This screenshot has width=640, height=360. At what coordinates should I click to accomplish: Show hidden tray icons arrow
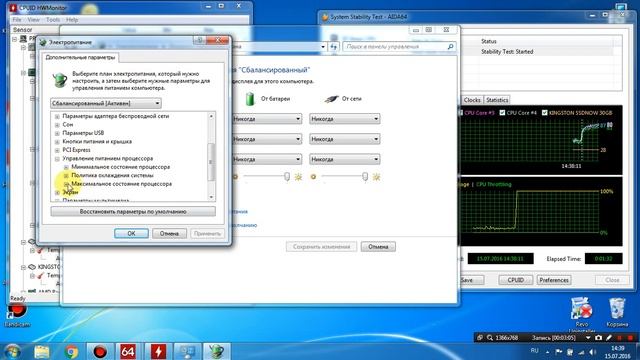coord(547,352)
